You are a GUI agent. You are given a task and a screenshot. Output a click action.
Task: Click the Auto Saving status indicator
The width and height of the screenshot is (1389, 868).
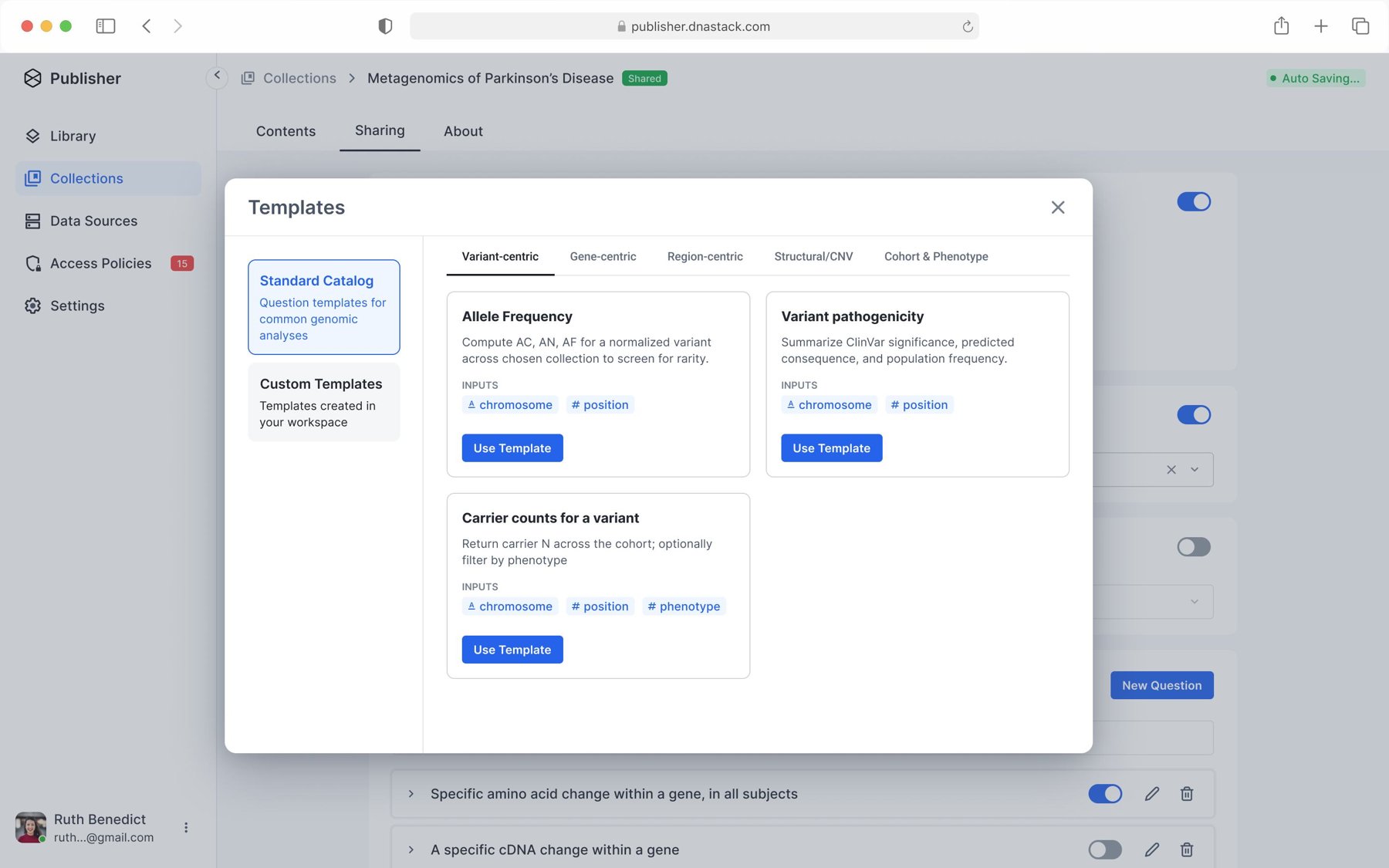[1316, 78]
